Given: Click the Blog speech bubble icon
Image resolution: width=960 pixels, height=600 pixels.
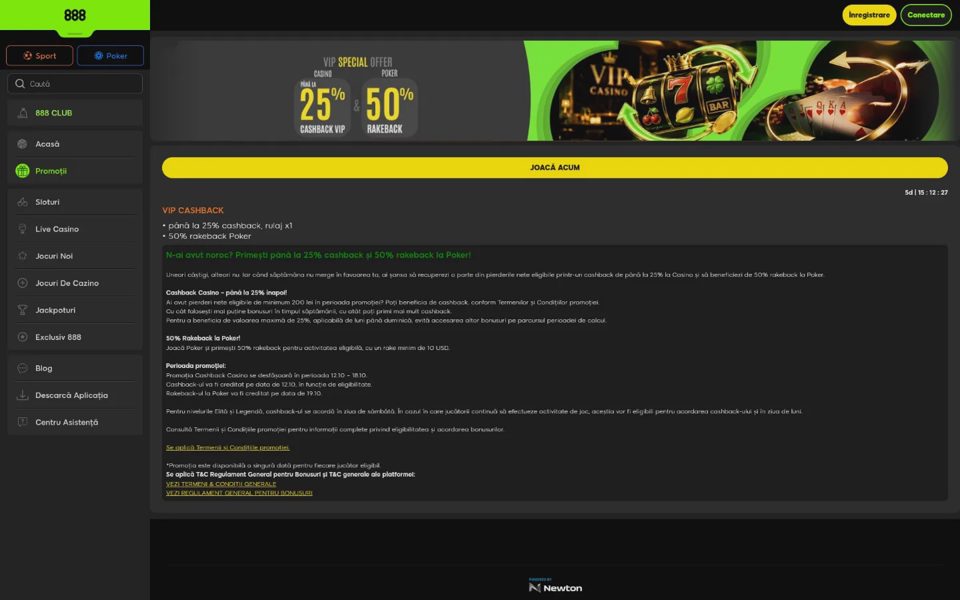Looking at the screenshot, I should 23,368.
